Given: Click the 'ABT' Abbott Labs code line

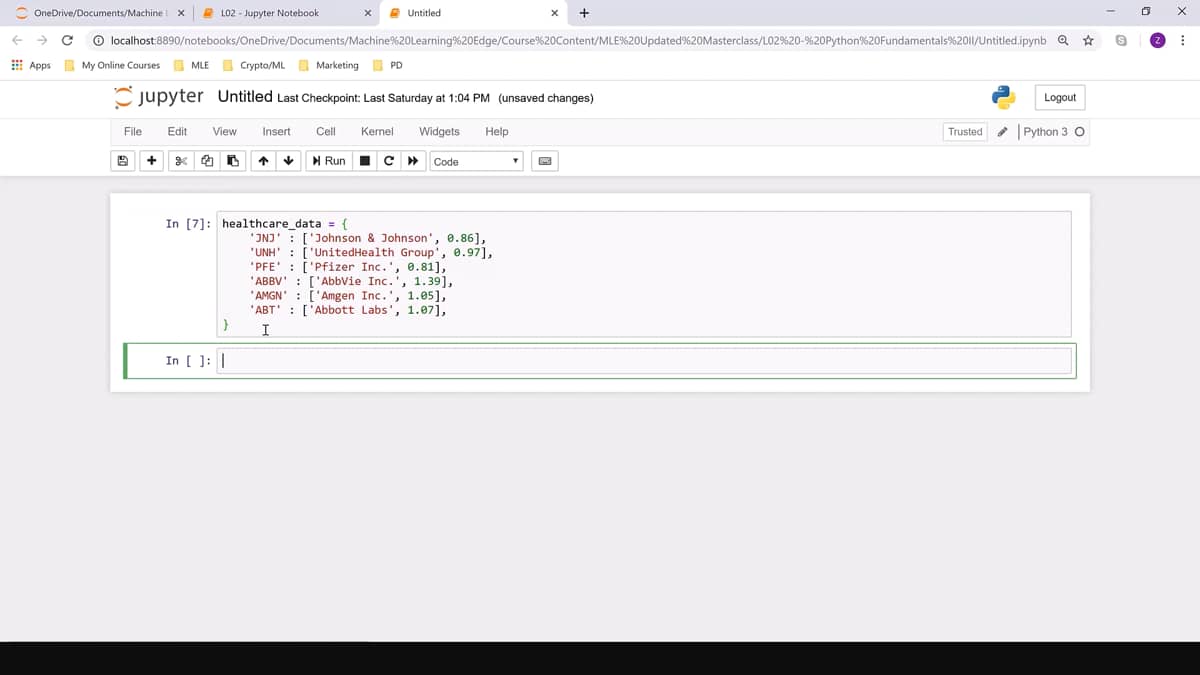Looking at the screenshot, I should click(x=348, y=310).
